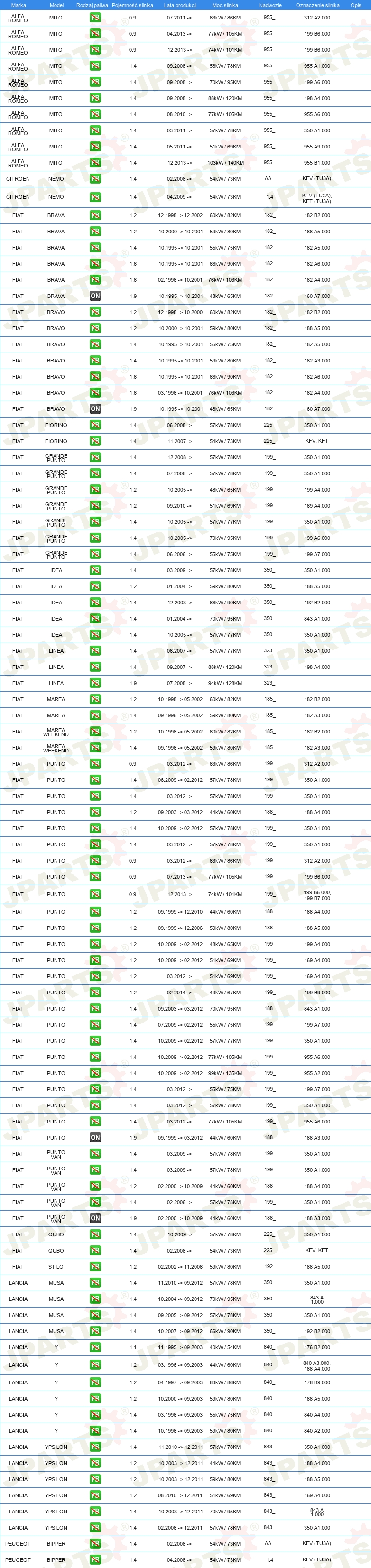
Task: Select the 07.2013 -> production date cell
Action: [179, 877]
